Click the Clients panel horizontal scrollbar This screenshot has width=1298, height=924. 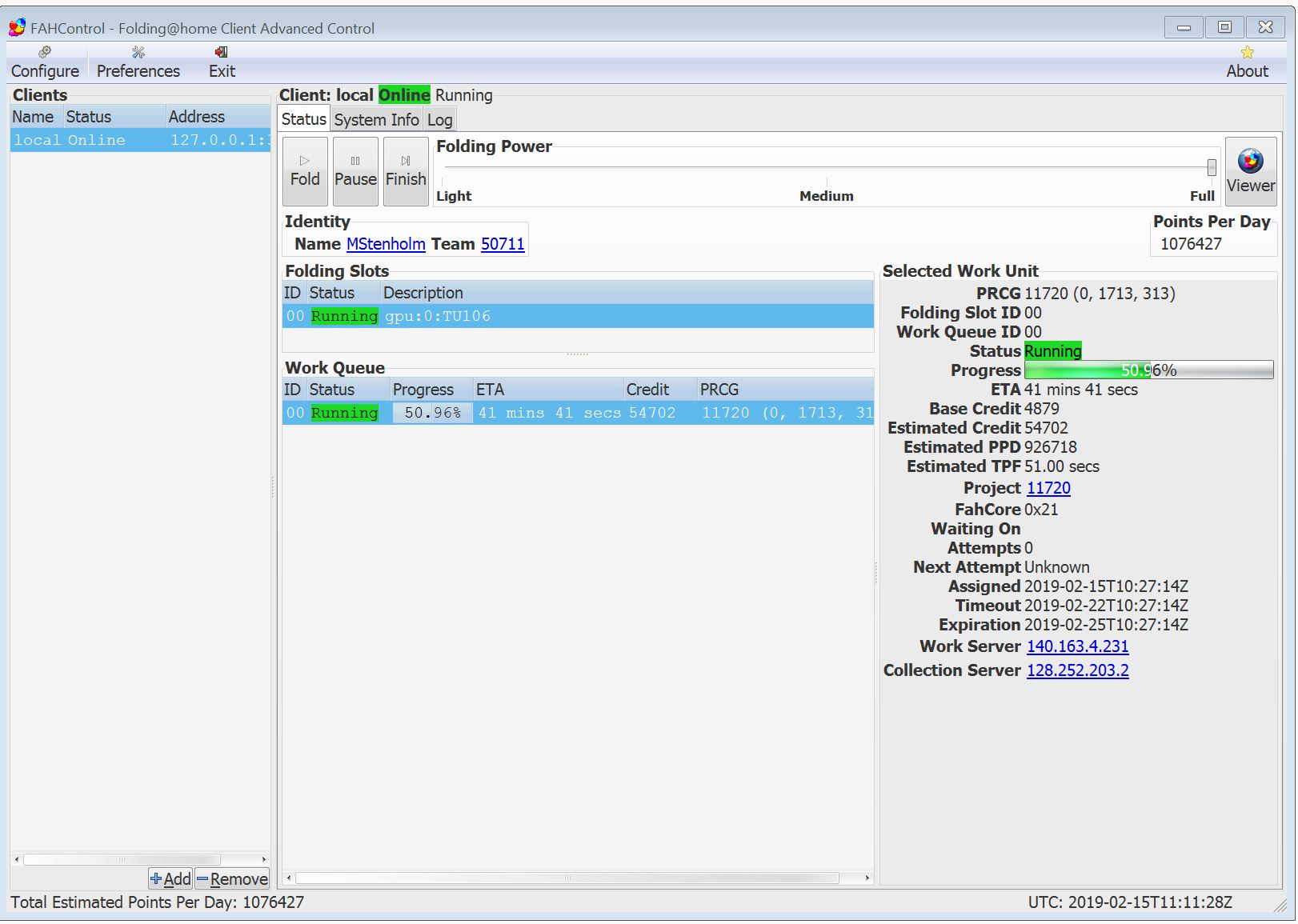[122, 859]
